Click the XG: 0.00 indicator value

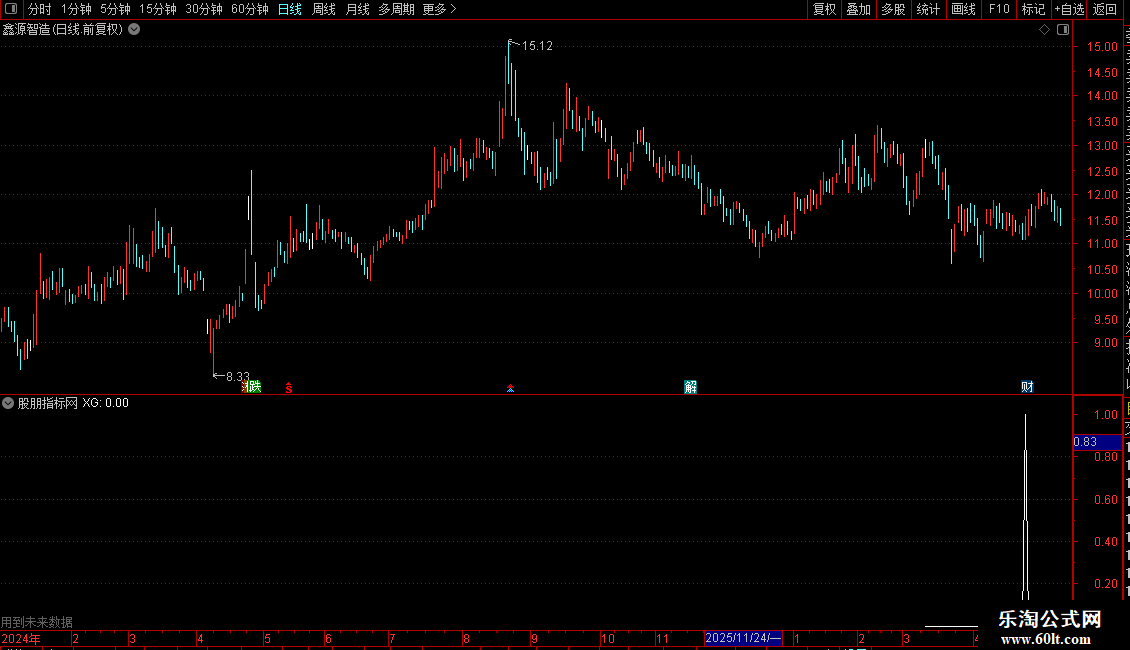click(105, 404)
